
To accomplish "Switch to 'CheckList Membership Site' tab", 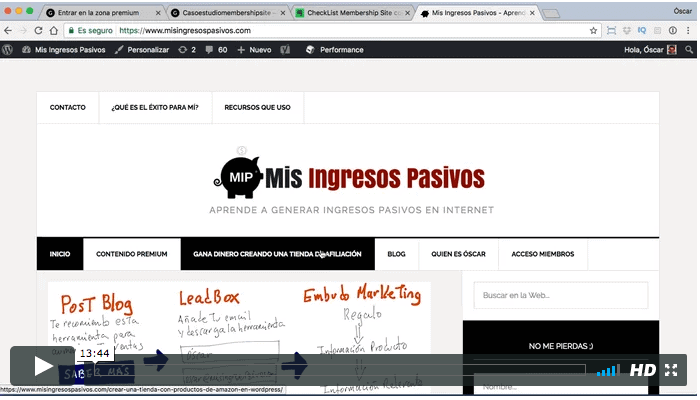I will [x=353, y=13].
